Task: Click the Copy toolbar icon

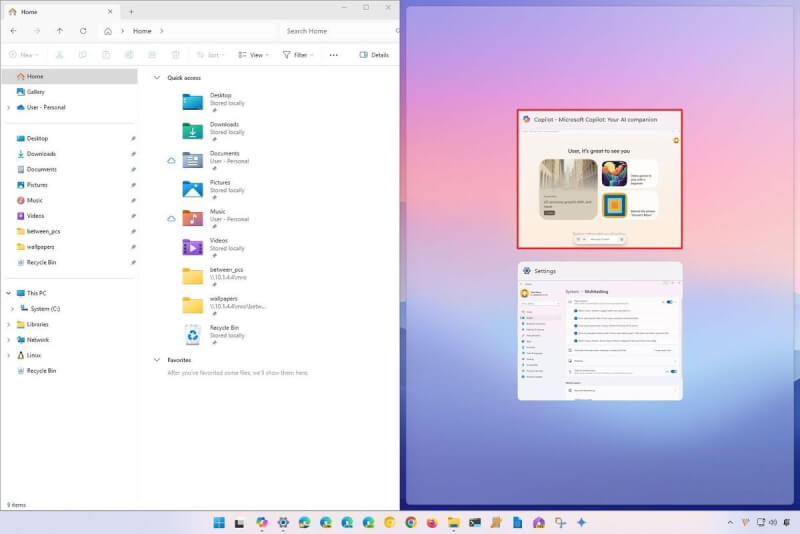Action: pos(83,55)
